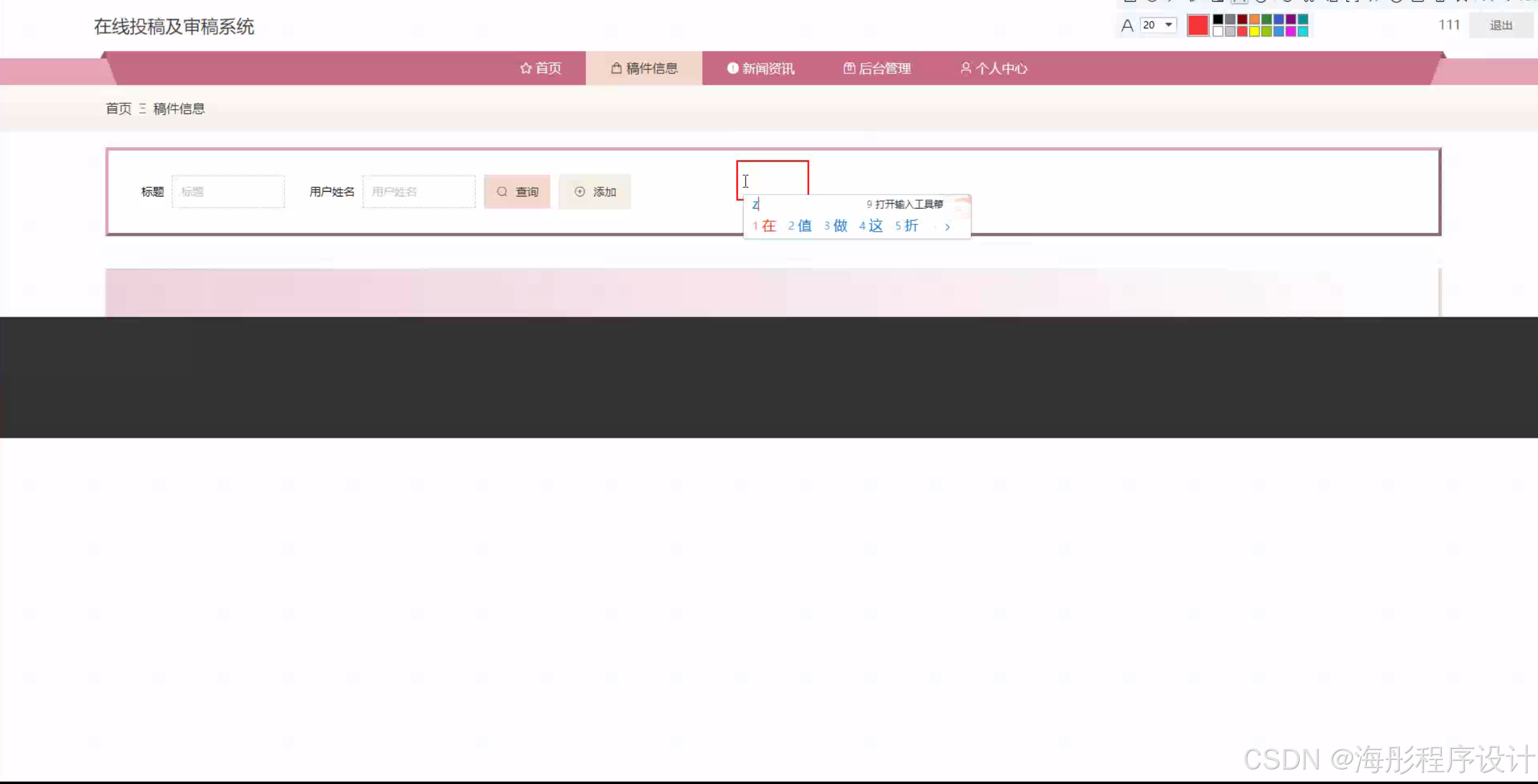The width and height of the screenshot is (1538, 784).
Task: Click the star icon beside 首页
Action: click(525, 69)
